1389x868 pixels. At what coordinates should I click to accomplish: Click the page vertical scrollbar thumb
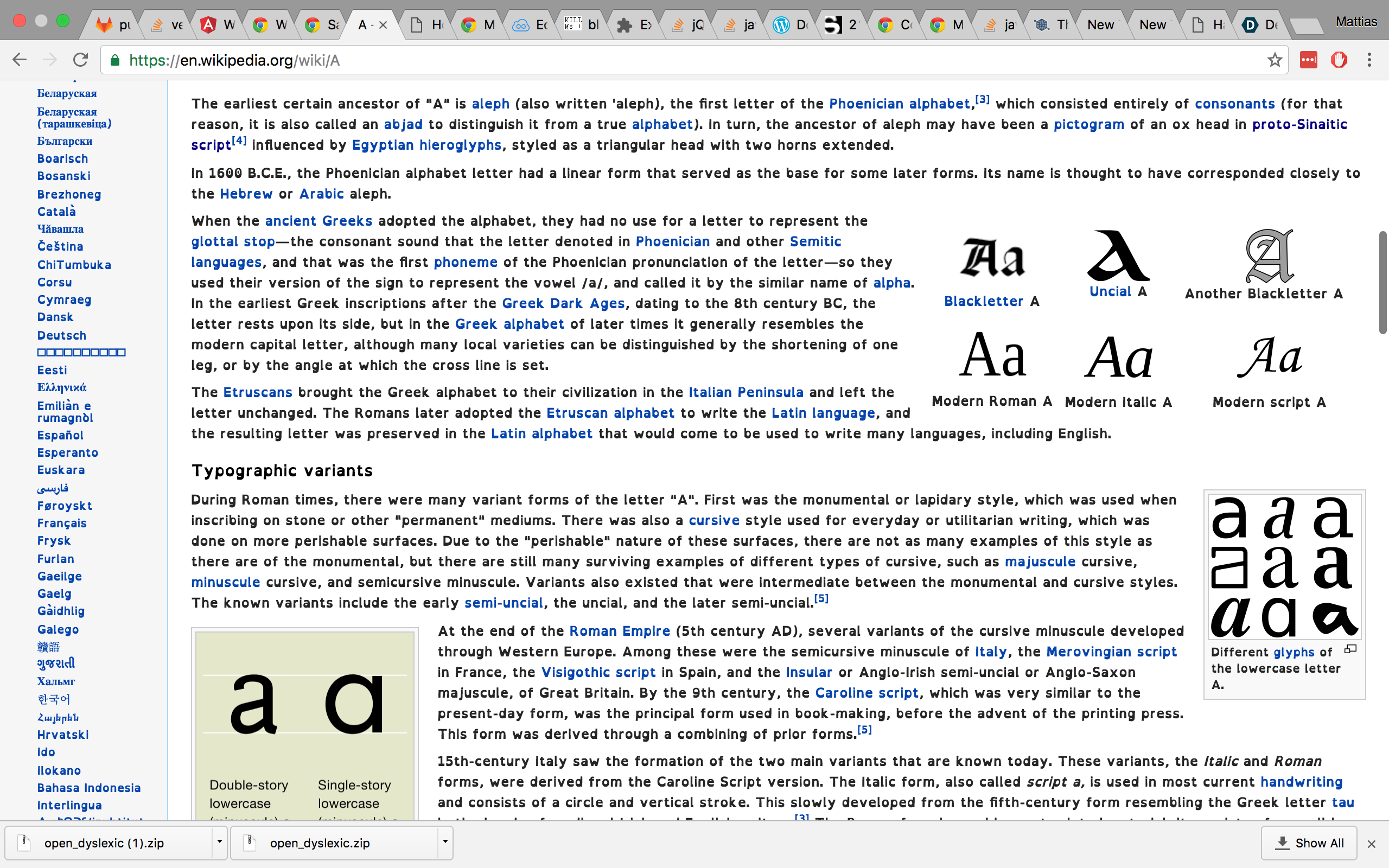pos(1382,282)
